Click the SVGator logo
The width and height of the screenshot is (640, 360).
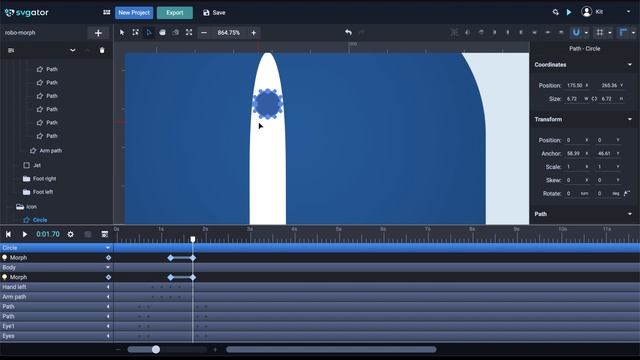click(x=27, y=13)
